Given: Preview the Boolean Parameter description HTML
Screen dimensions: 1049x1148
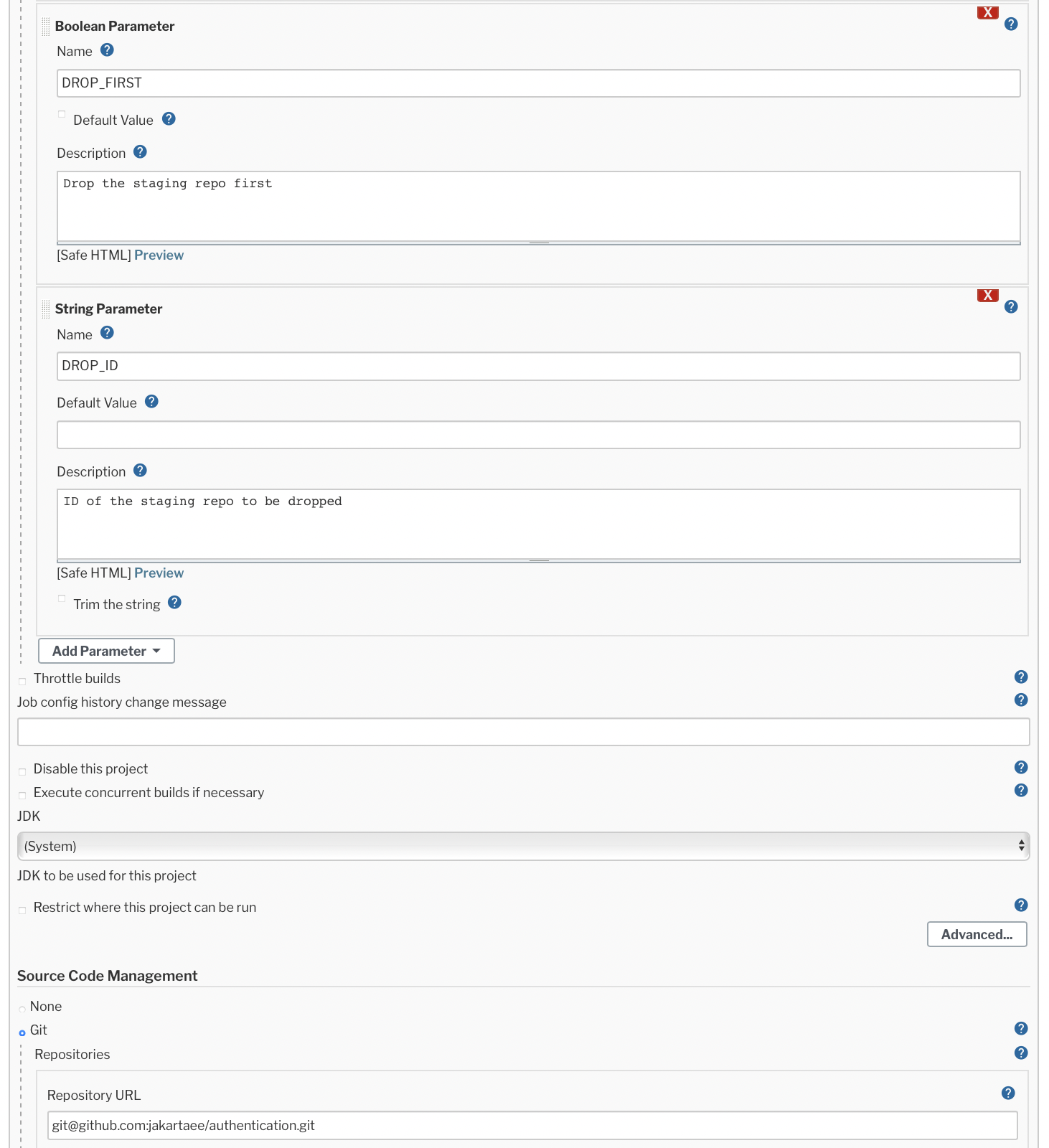Looking at the screenshot, I should tap(159, 255).
